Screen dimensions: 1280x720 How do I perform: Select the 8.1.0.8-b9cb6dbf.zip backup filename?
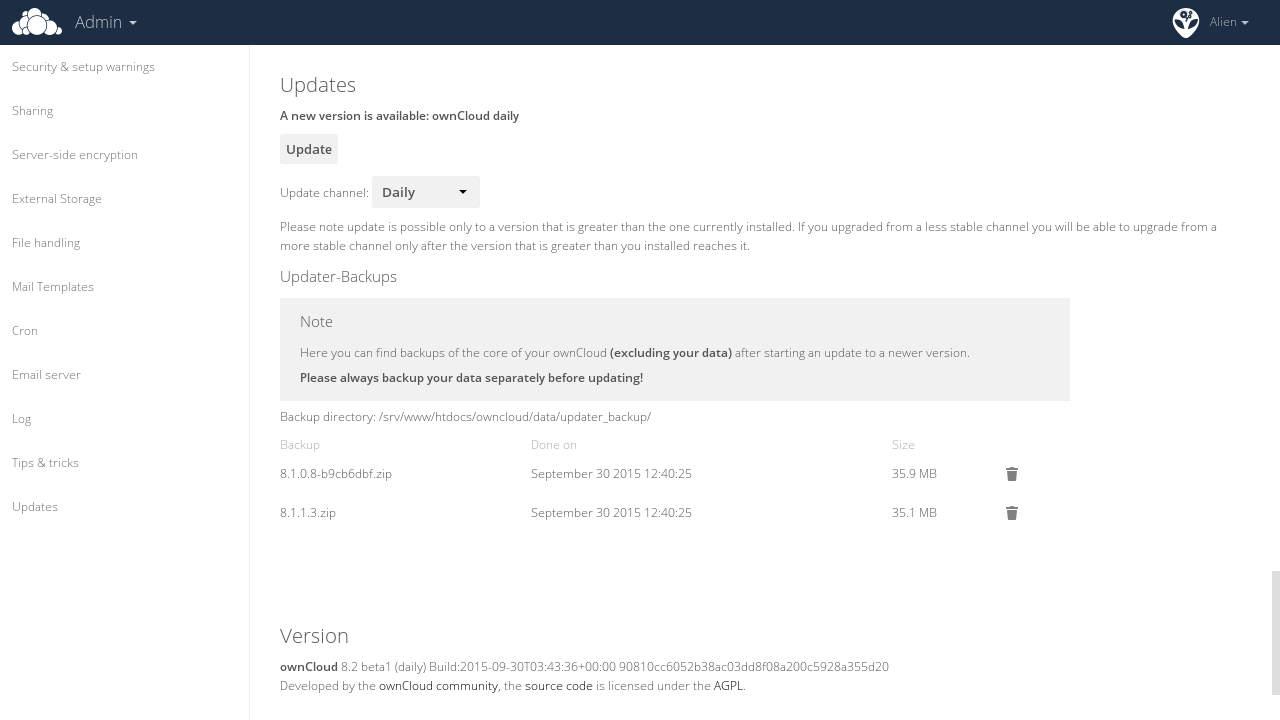[336, 474]
